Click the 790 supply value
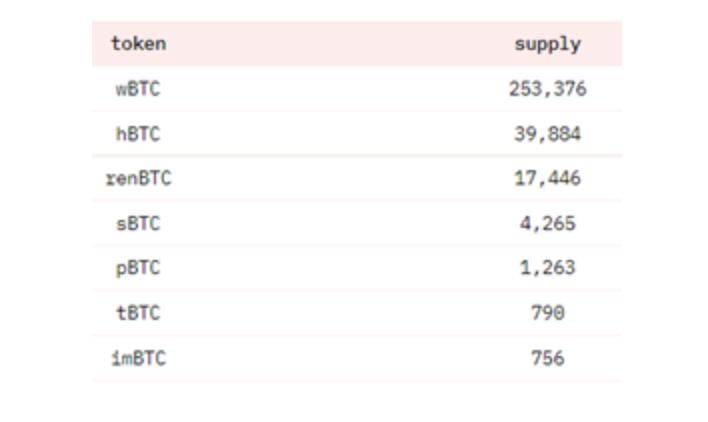This screenshot has height=422, width=708. [x=547, y=313]
